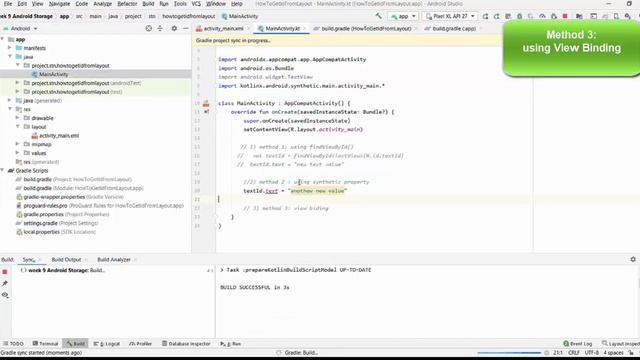
Task: Open proguard-rules.pro file
Action: [100, 206]
